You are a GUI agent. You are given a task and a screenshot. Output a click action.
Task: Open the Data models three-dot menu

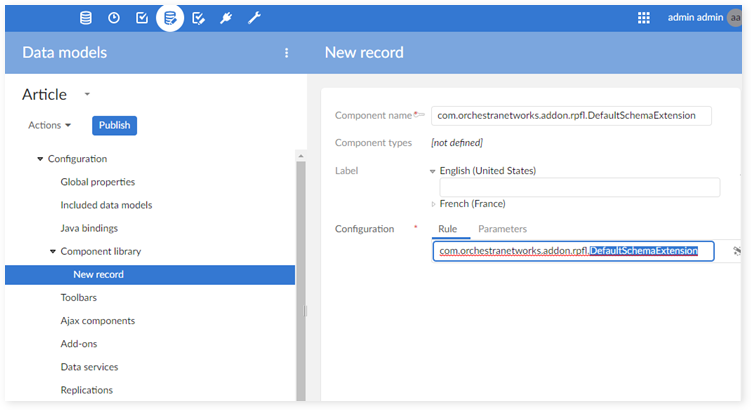pyautogui.click(x=287, y=53)
